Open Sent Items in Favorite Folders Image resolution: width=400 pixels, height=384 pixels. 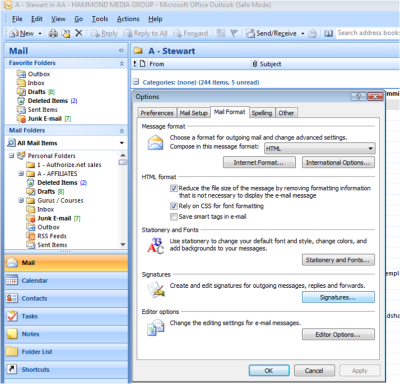pos(37,110)
